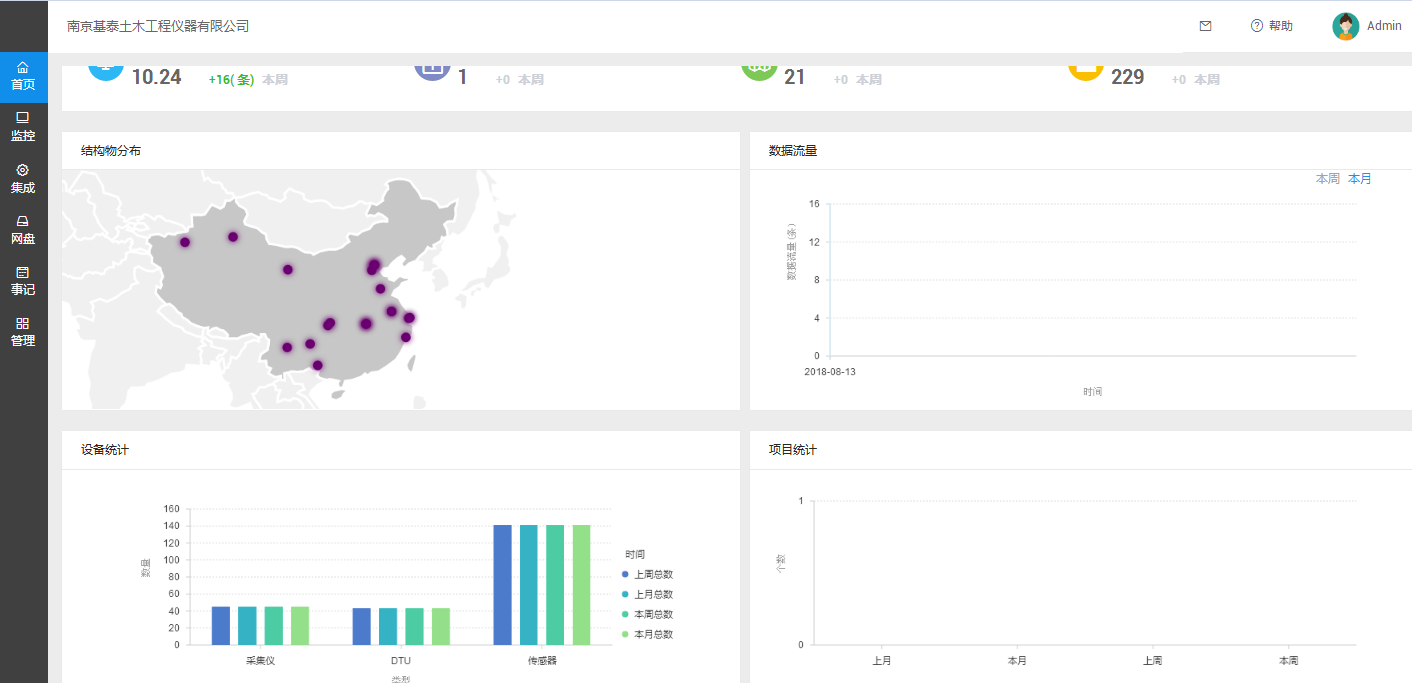Click the home icon in sidebar
1412x683 pixels.
point(23,67)
